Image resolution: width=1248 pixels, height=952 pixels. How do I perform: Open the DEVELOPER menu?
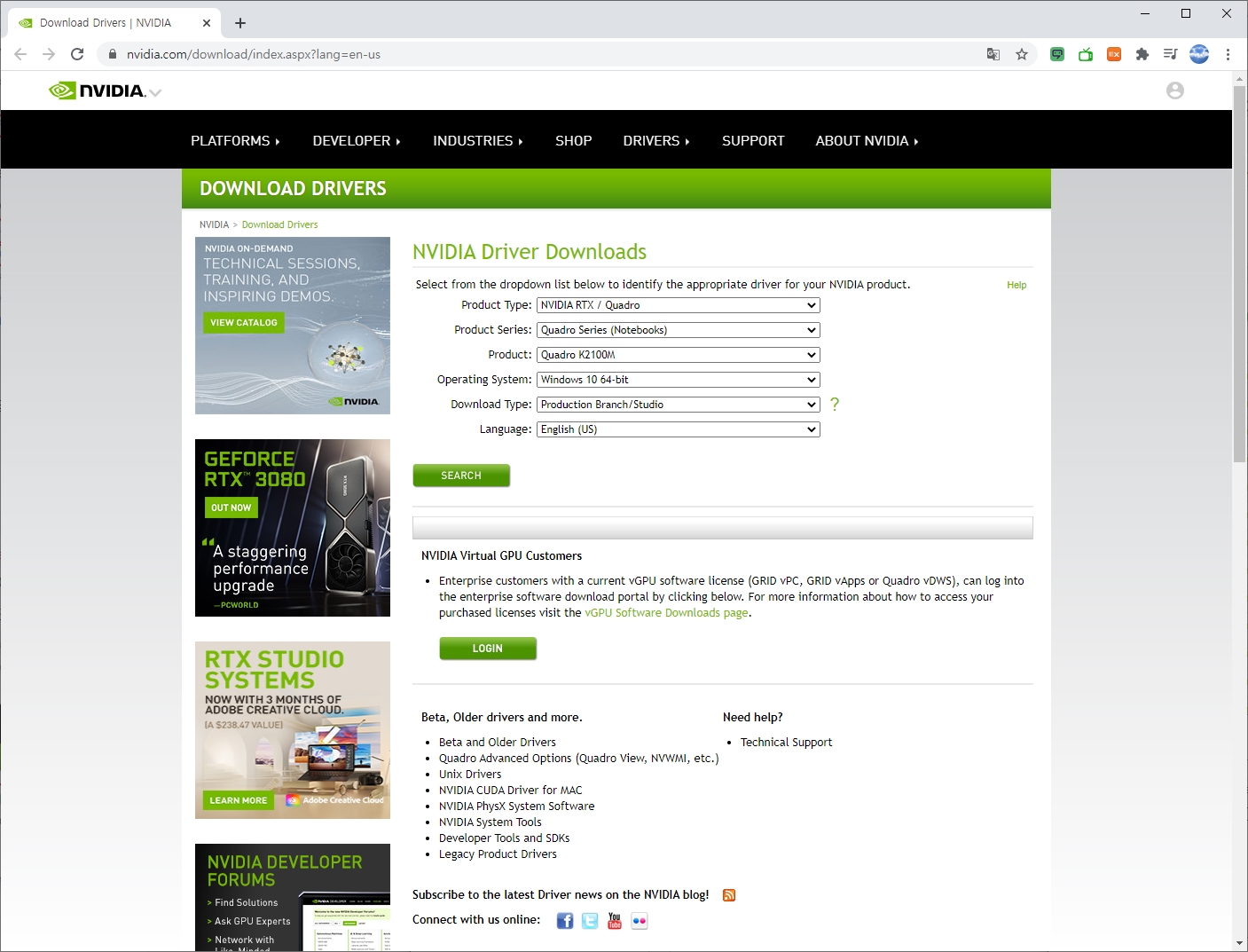click(357, 141)
